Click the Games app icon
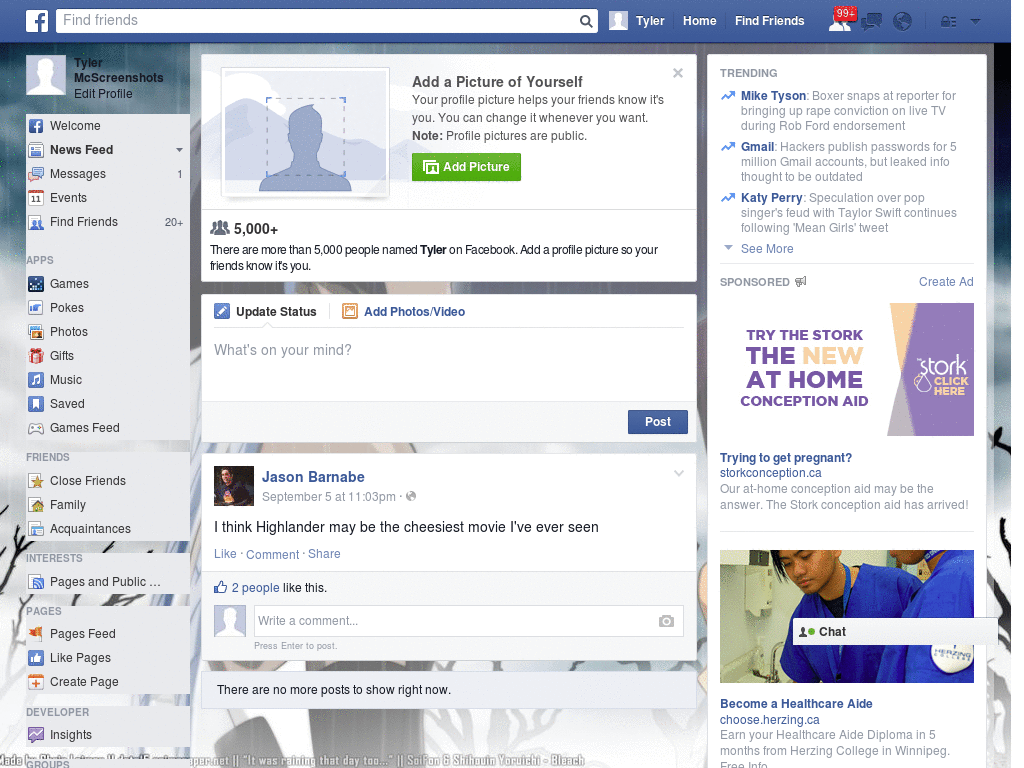Image resolution: width=1024 pixels, height=768 pixels. pyautogui.click(x=36, y=284)
